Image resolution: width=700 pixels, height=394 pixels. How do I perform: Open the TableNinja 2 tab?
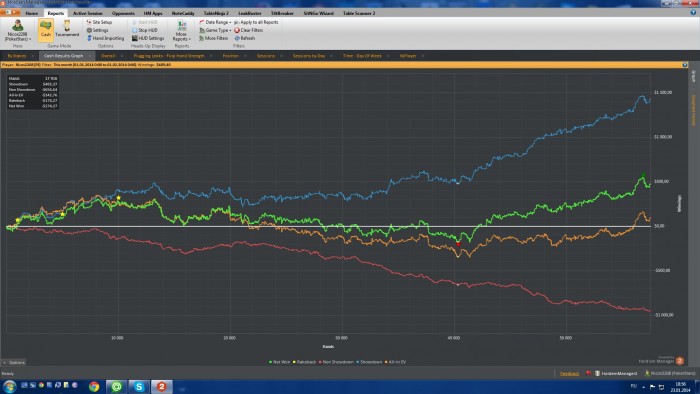[216, 13]
